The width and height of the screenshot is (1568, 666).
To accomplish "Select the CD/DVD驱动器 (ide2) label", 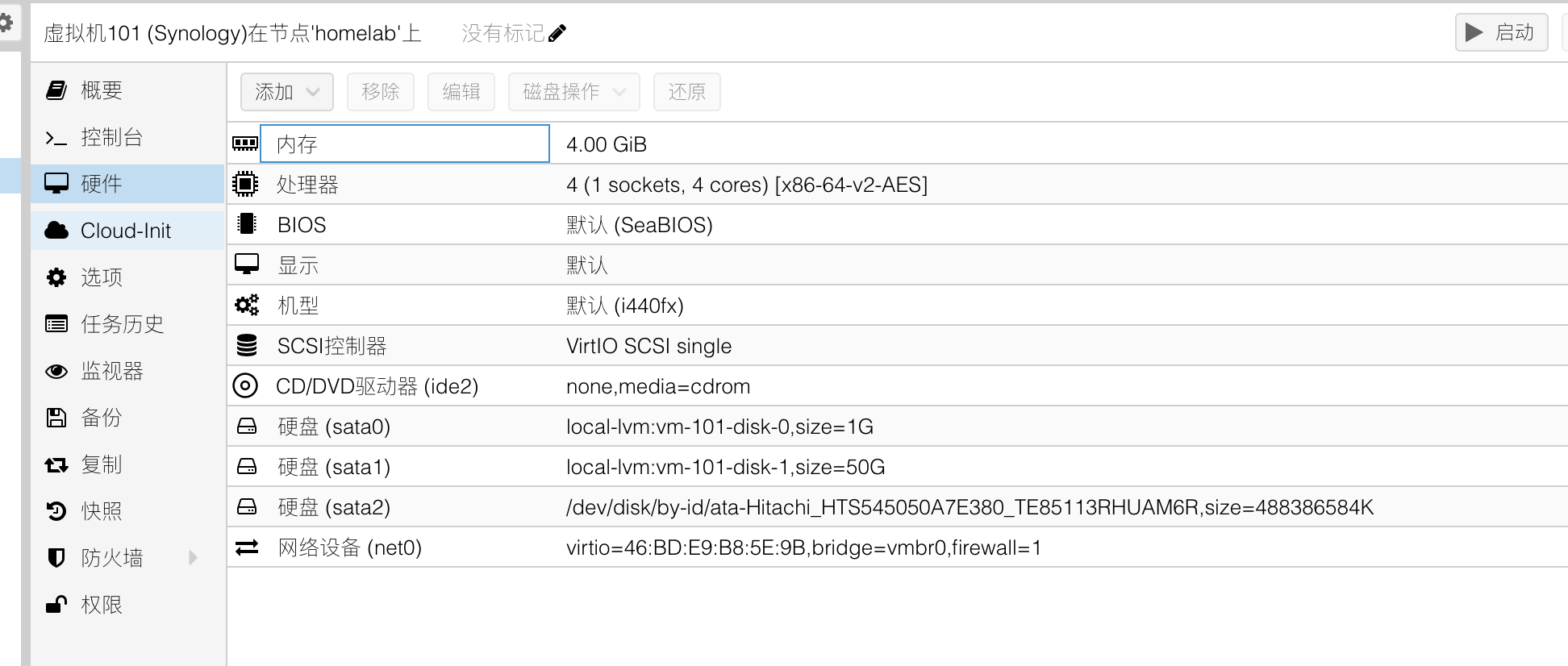I will [377, 386].
